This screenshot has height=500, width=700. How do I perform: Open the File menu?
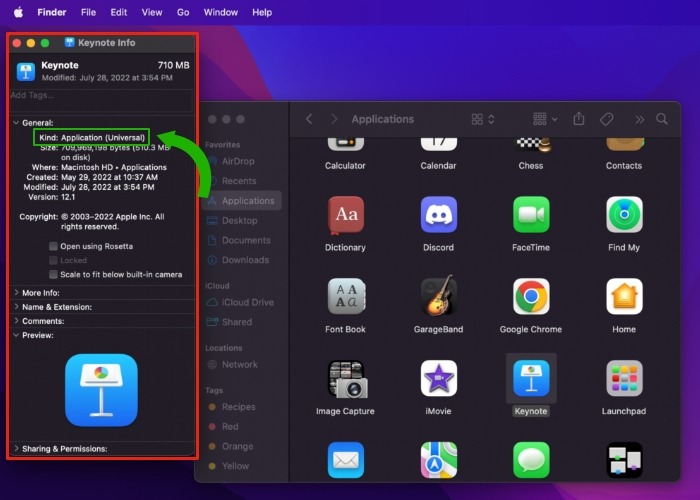click(88, 12)
